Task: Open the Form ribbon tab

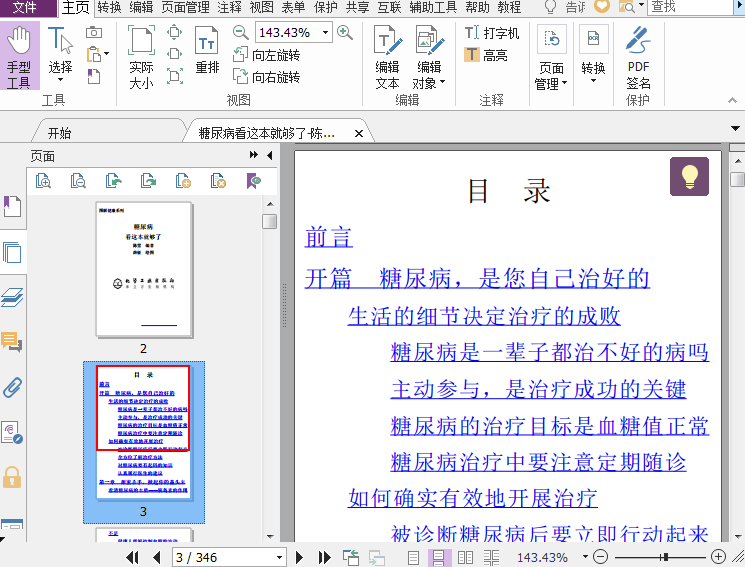Action: coord(293,7)
